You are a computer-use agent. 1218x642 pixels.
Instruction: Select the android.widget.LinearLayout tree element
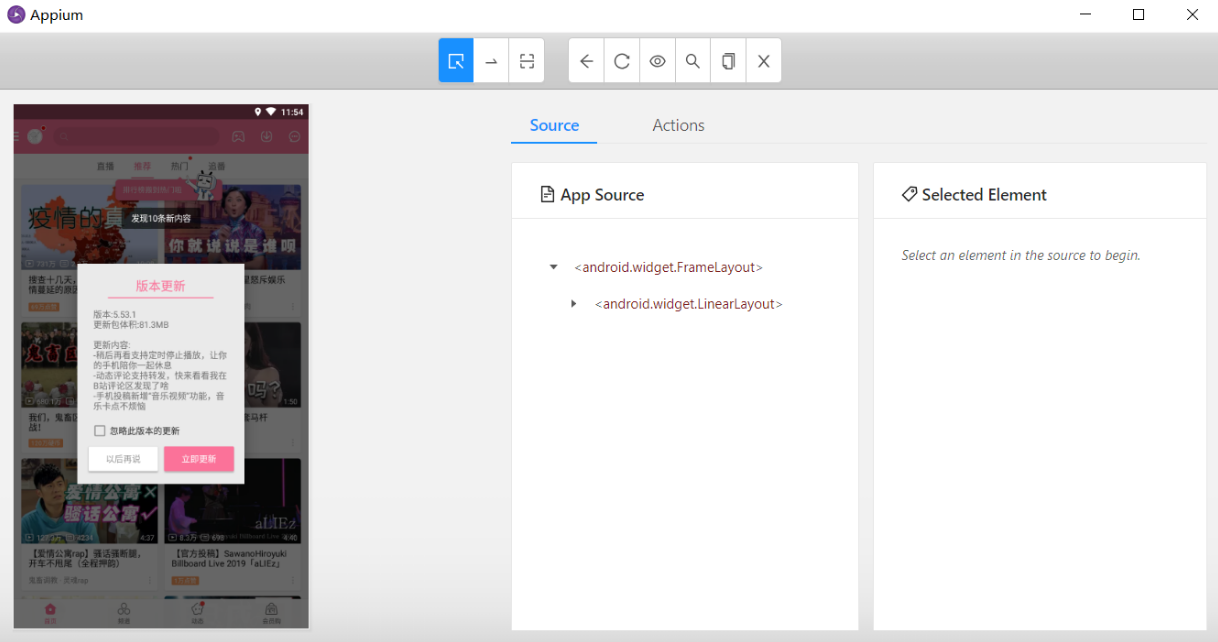click(x=688, y=303)
